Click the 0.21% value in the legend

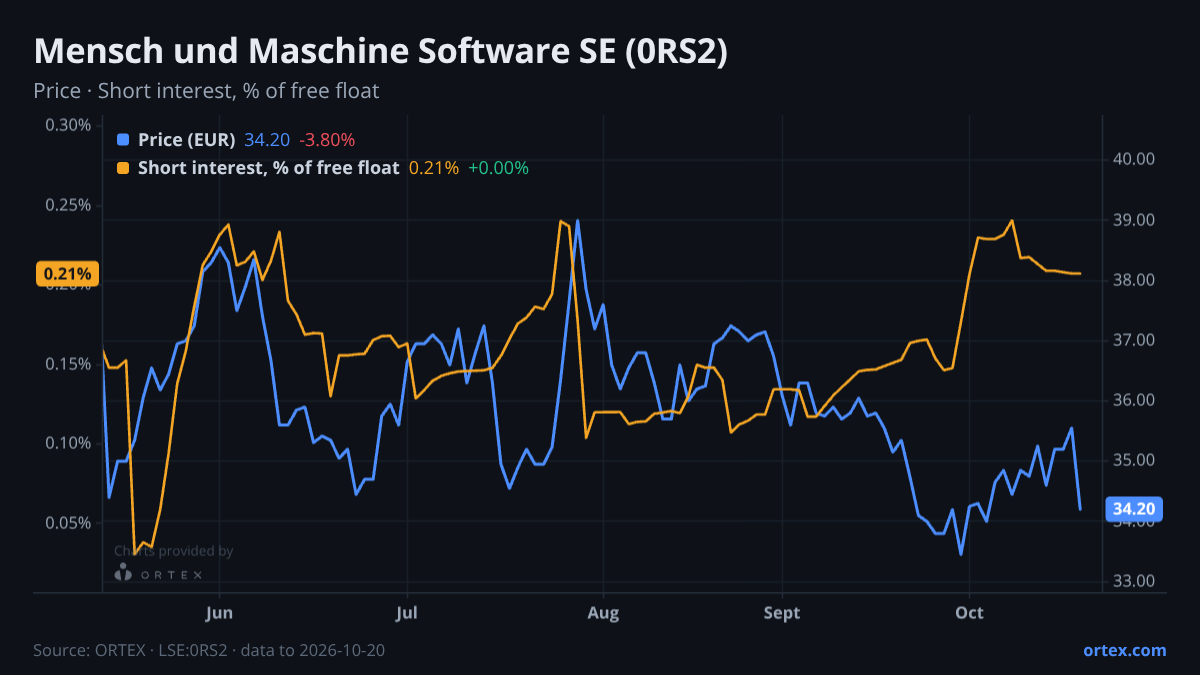(434, 168)
